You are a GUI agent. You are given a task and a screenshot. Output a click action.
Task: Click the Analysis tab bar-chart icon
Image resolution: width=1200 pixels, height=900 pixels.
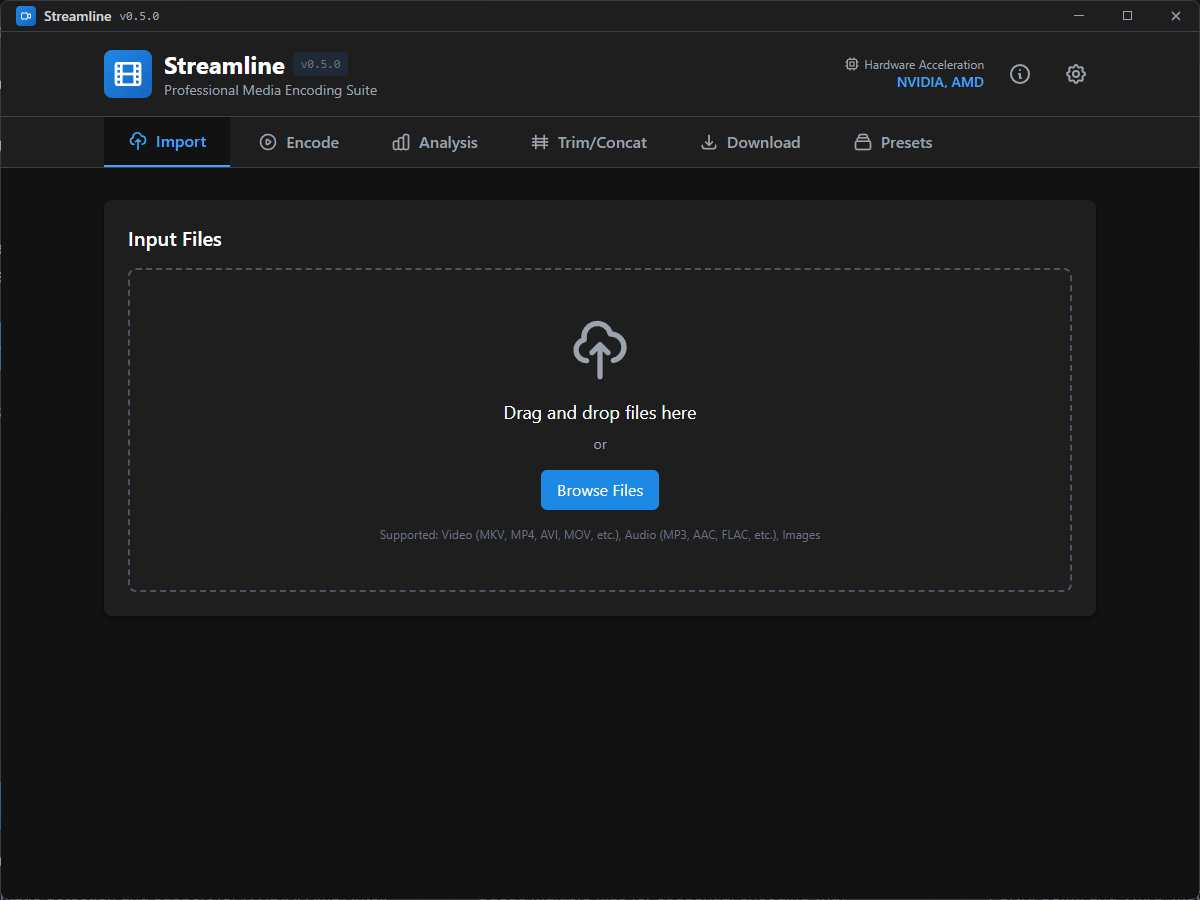[x=401, y=142]
